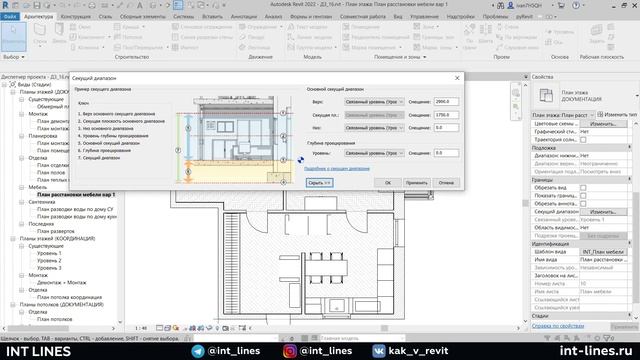Select the Modify (Изменить) tool
Image resolution: width=640 pixels, height=360 pixels.
[x=13, y=36]
